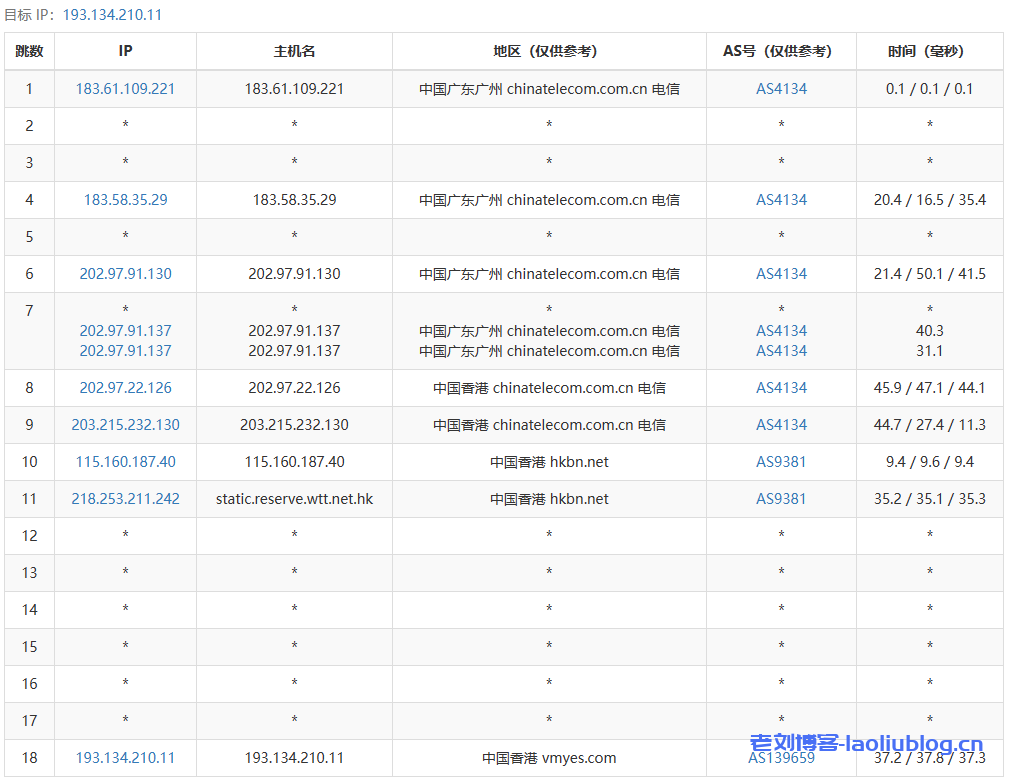Click the 时间（毫秒） column header
1009x781 pixels.
coord(929,51)
